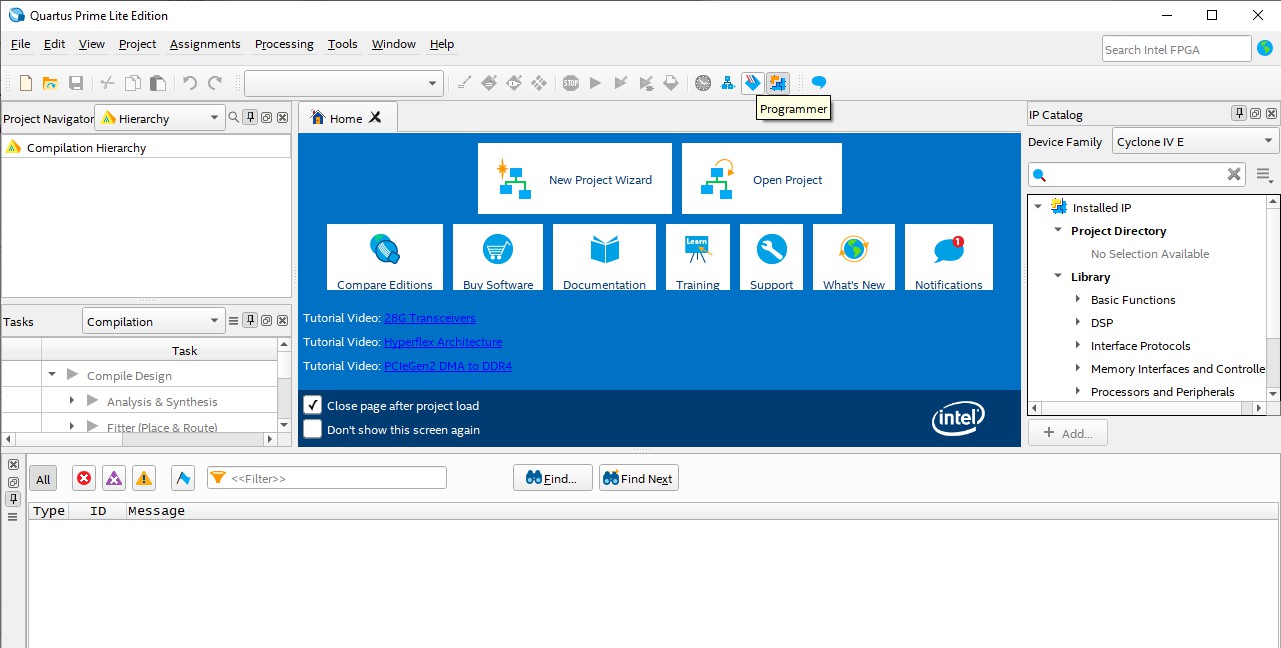Click New Project Wizard button
1281x648 pixels.
[x=575, y=178]
